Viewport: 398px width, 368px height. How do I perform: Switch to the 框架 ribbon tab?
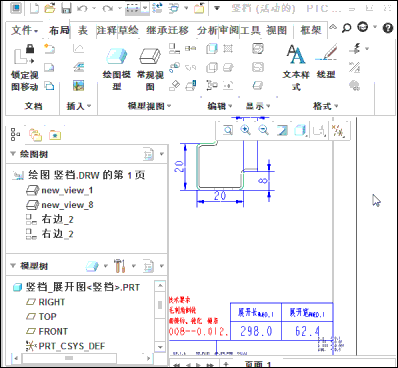[311, 31]
